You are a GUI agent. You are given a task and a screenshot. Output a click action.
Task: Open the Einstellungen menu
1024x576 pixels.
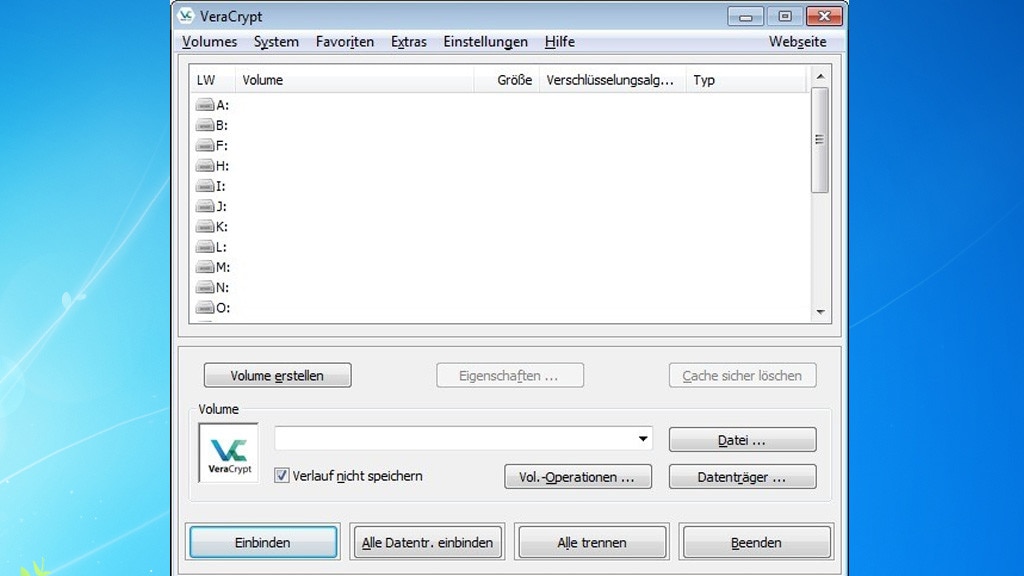[485, 42]
